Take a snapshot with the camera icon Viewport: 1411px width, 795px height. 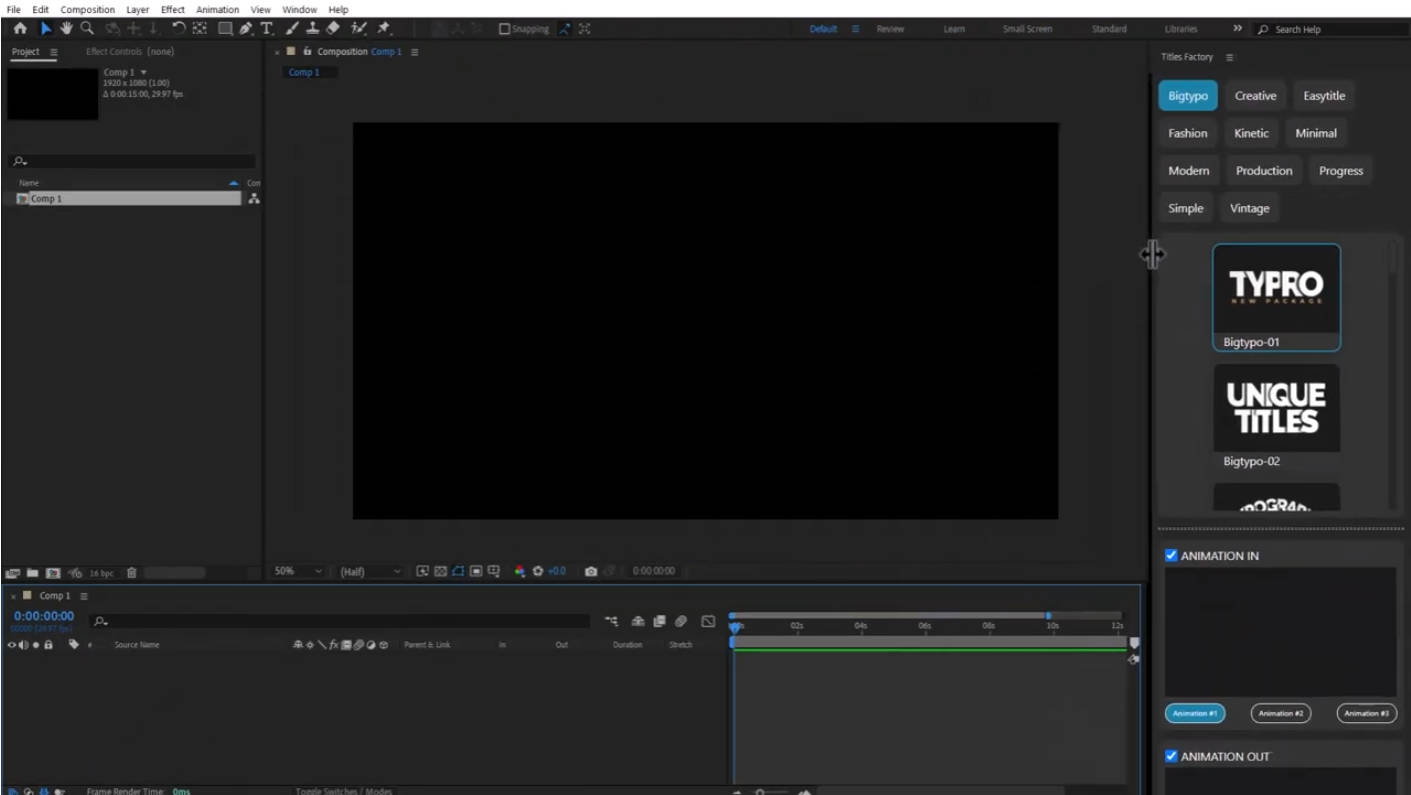coord(590,570)
